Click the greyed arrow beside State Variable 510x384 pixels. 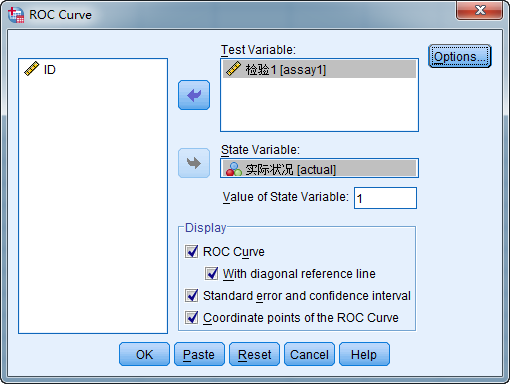[x=194, y=163]
